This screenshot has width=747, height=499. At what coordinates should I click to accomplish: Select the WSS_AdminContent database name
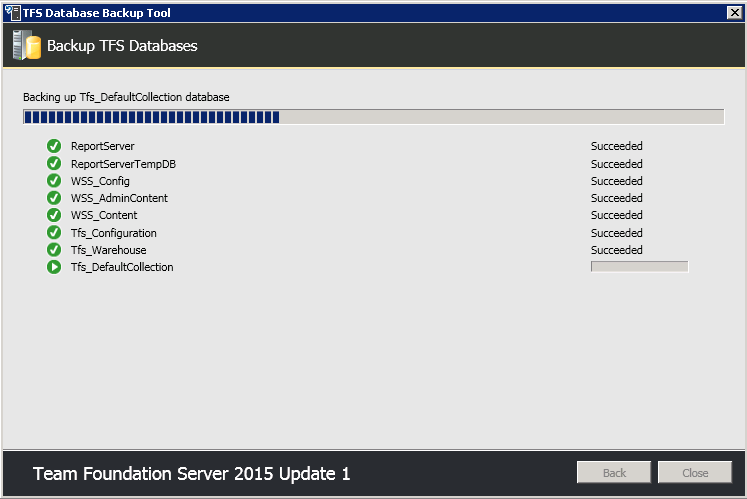(119, 198)
